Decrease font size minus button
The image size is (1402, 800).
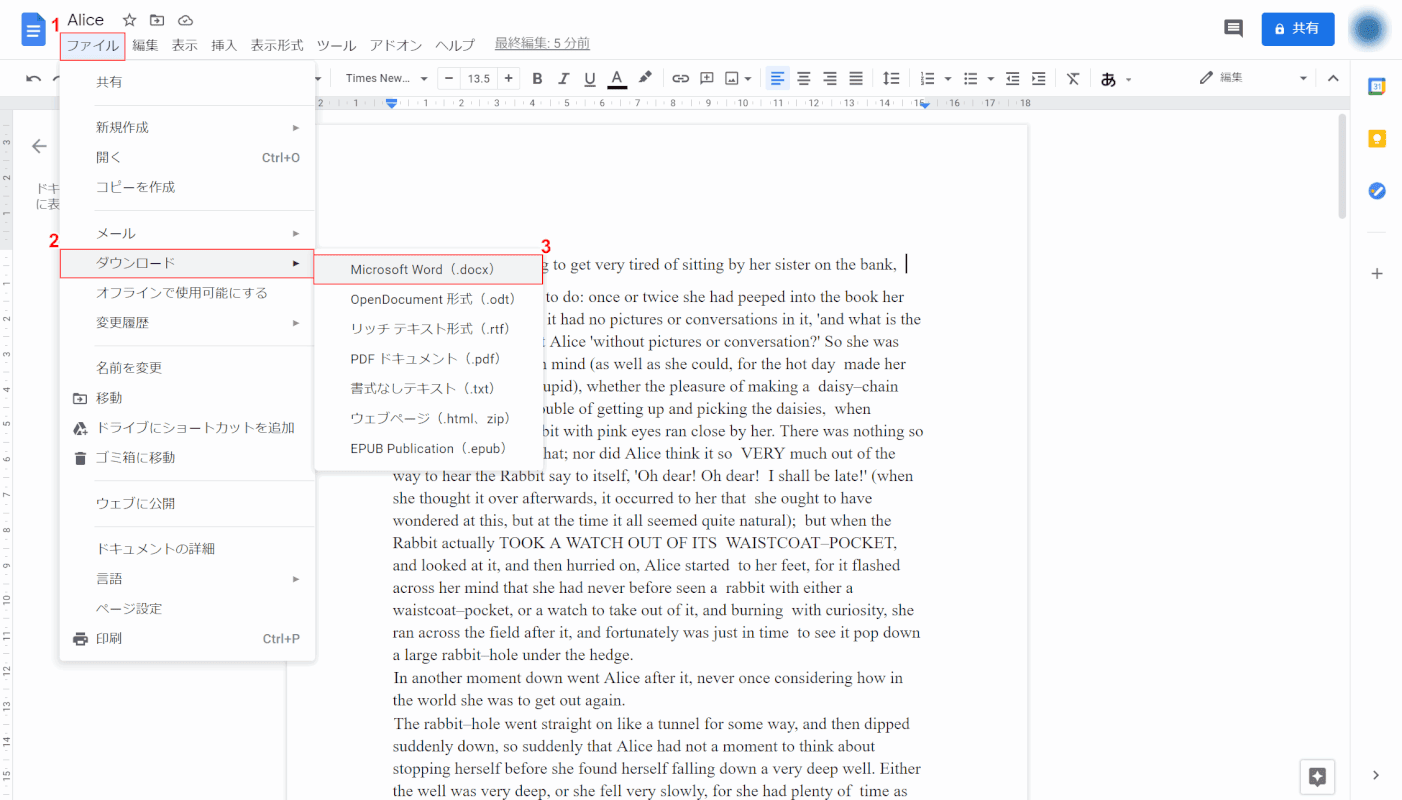click(450, 78)
